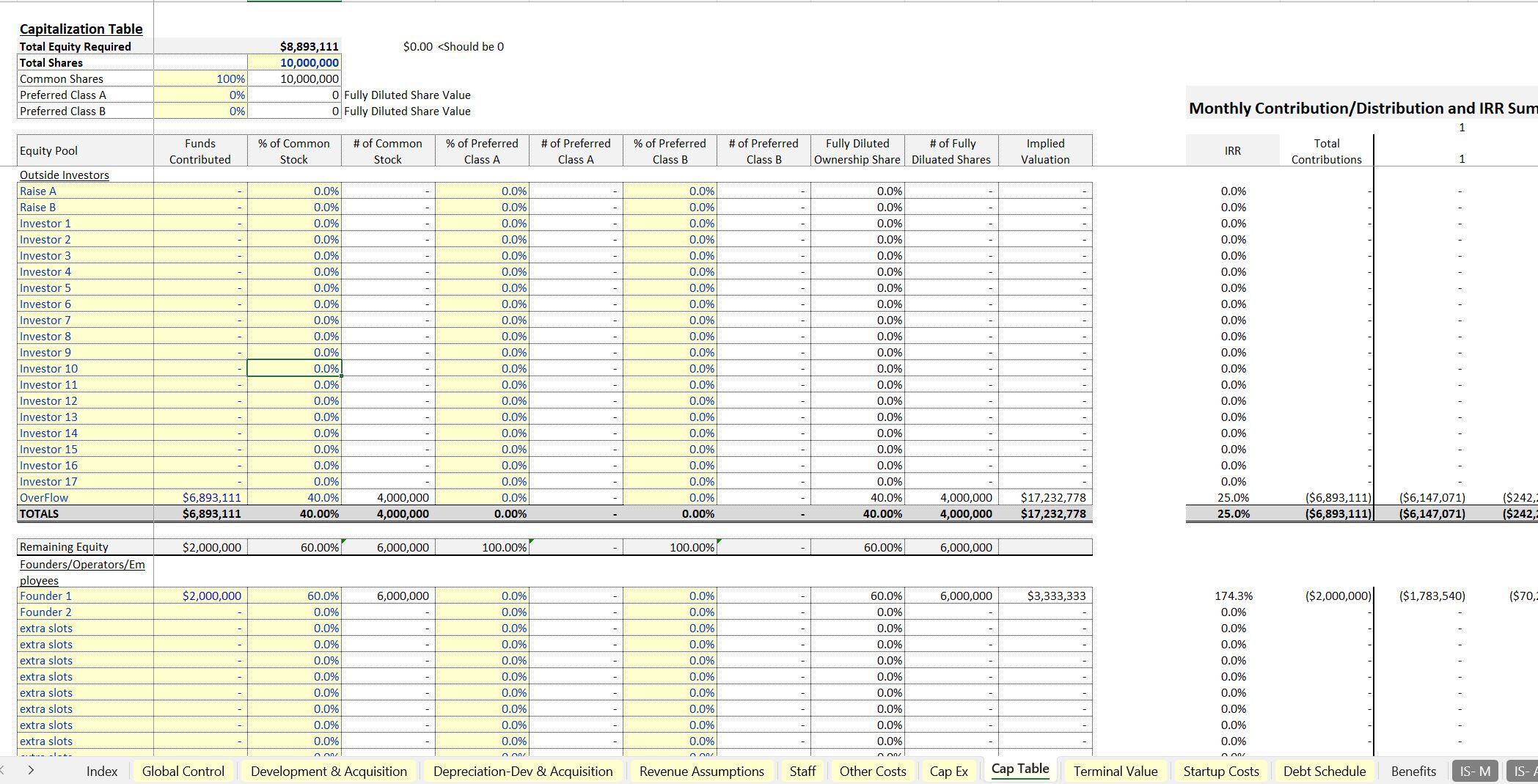Open Terminal Value sheet tab

1116,771
